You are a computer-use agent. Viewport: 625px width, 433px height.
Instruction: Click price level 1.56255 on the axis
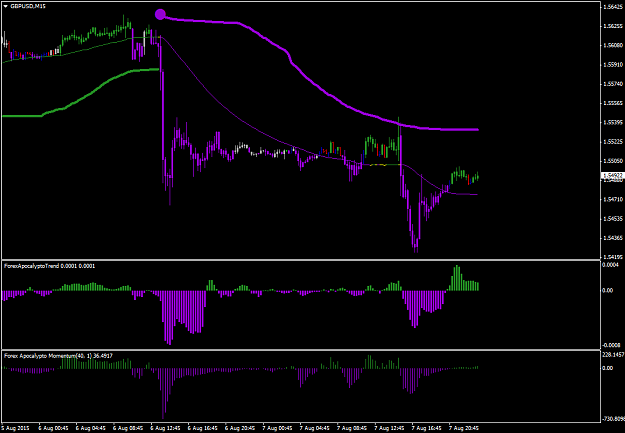click(613, 26)
